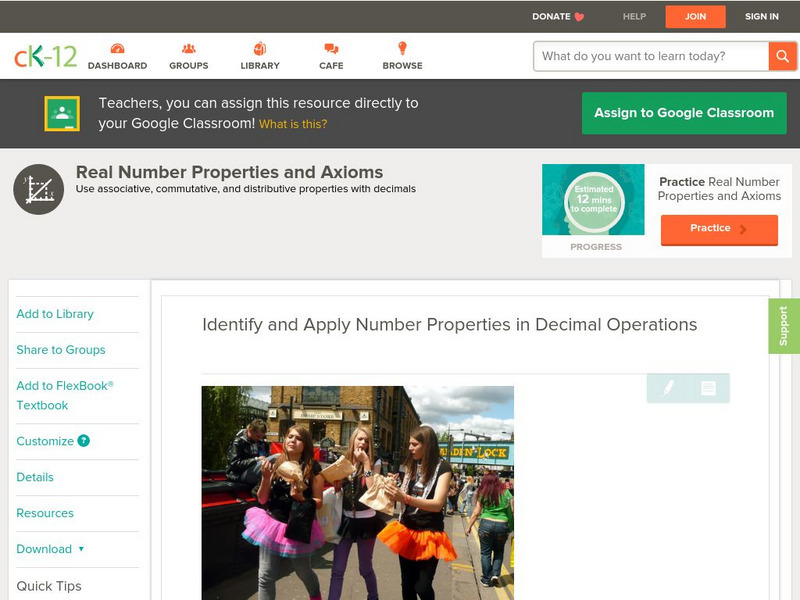Click the green Support side tab
The width and height of the screenshot is (800, 600).
pyautogui.click(x=784, y=326)
